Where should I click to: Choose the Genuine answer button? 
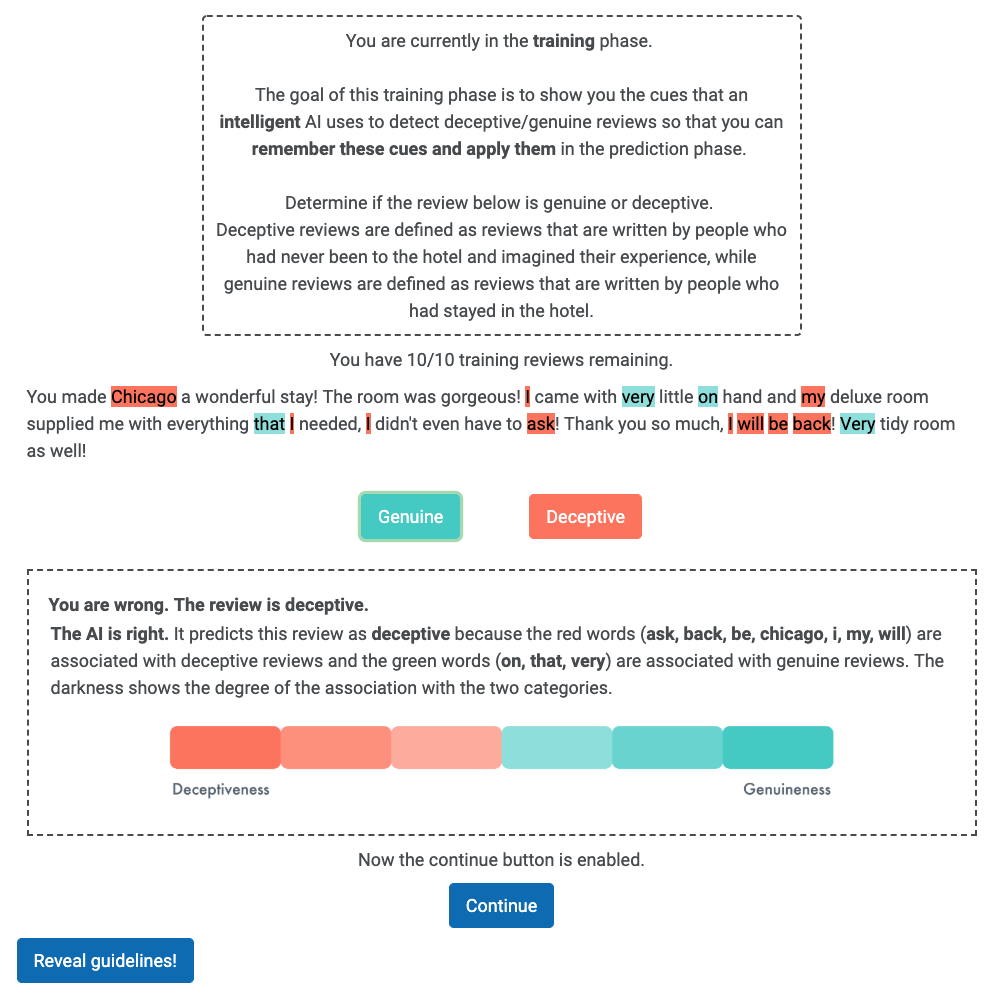tap(410, 517)
